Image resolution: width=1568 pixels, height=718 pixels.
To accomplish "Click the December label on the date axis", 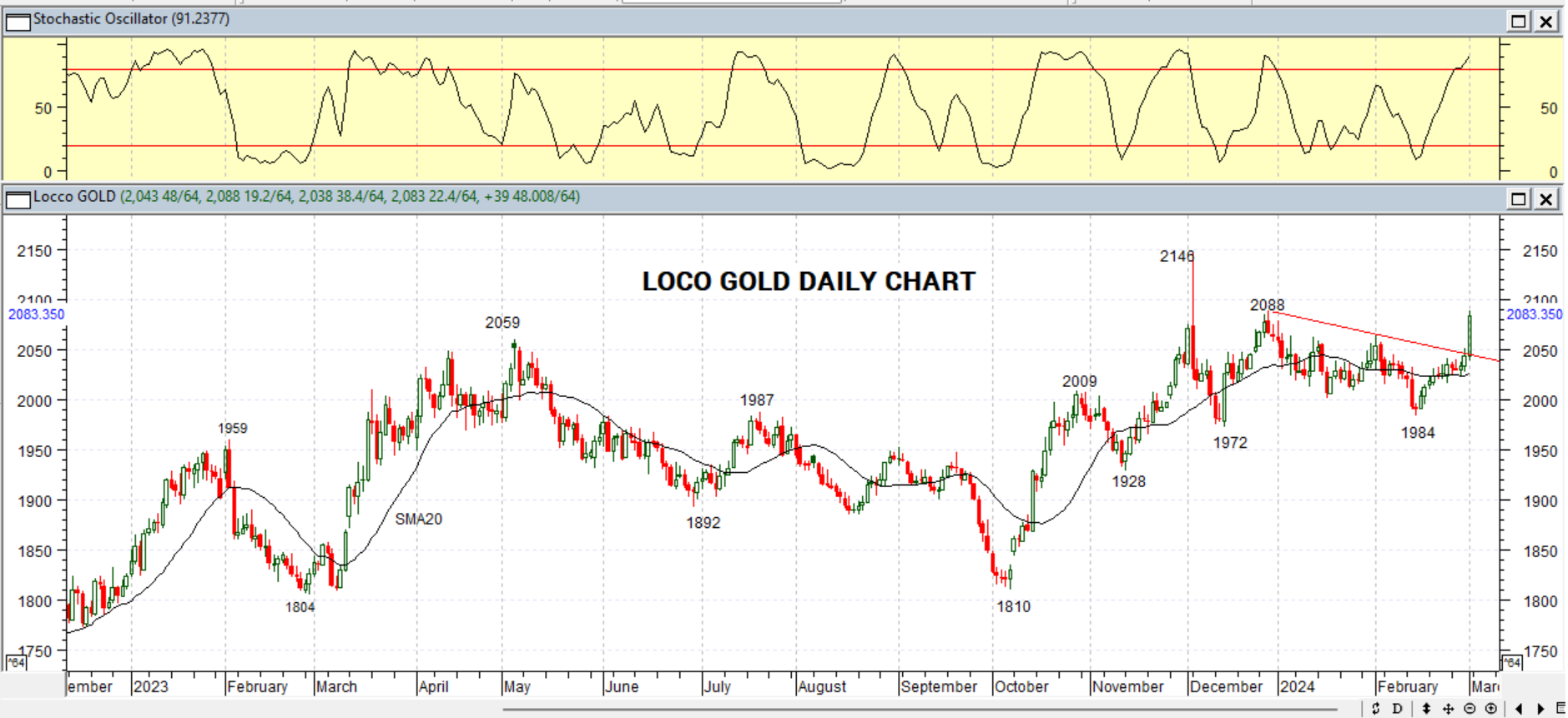I will 1226,686.
